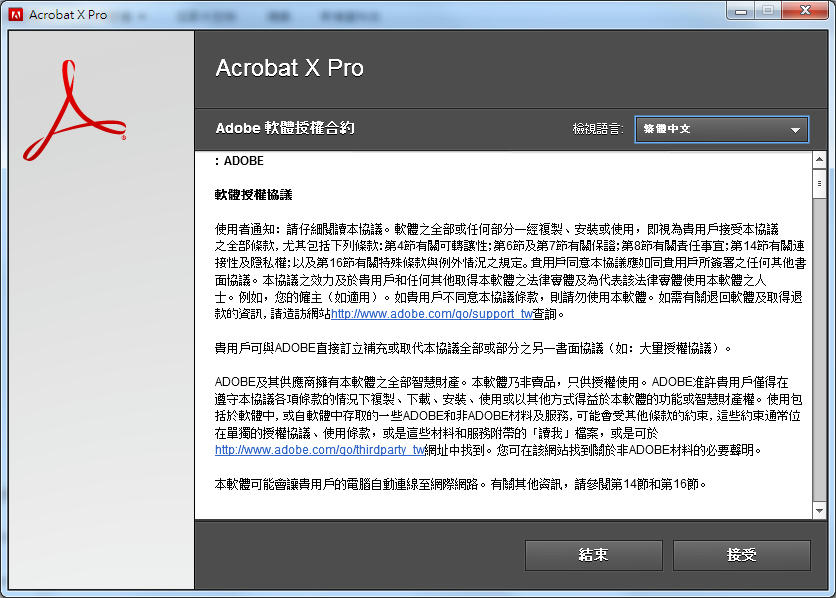Click the paragraph starting with ADOBE及其供應商

click(x=509, y=416)
